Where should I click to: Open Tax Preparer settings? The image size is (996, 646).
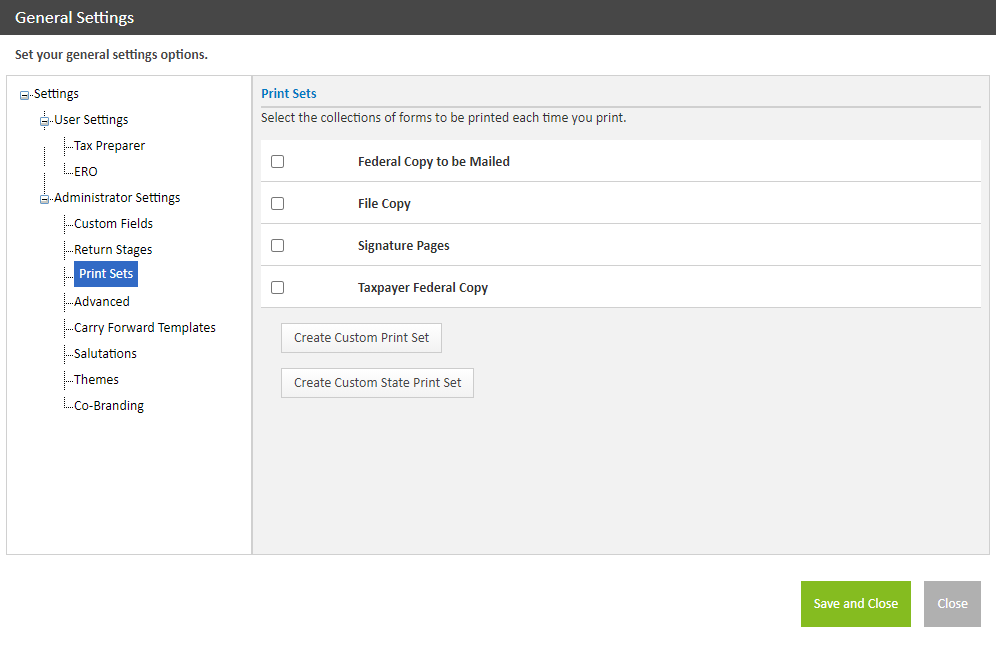click(109, 146)
